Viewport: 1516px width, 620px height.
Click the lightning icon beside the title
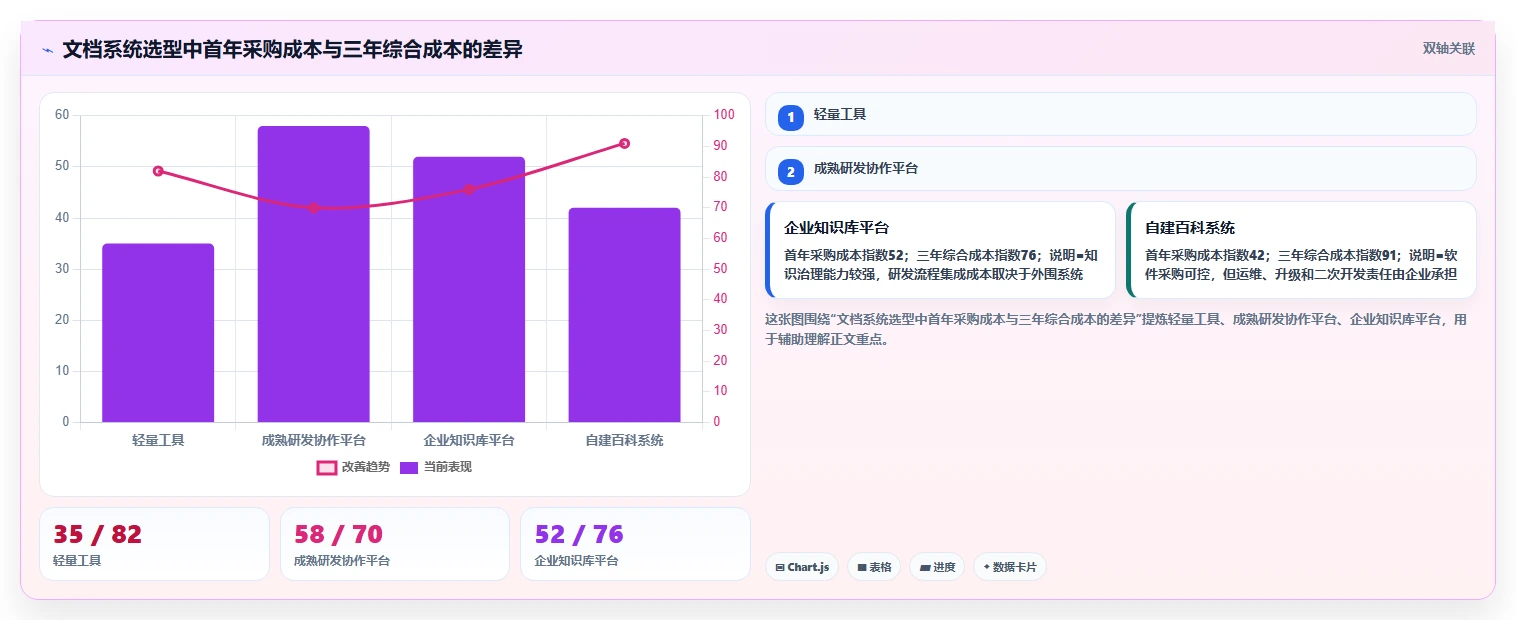pyautogui.click(x=47, y=50)
